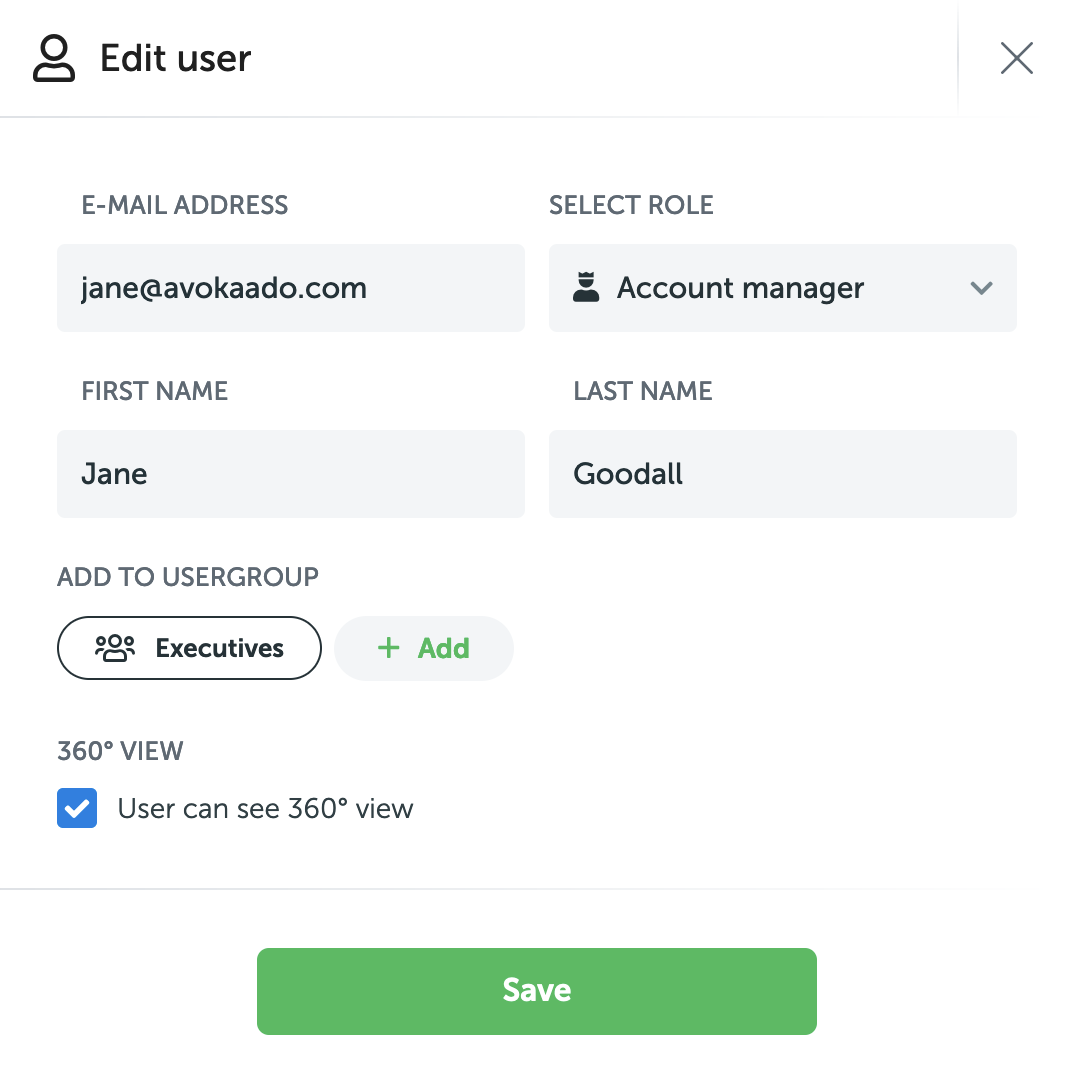1074x1088 pixels.
Task: Click the account manager role icon
Action: coord(586,288)
